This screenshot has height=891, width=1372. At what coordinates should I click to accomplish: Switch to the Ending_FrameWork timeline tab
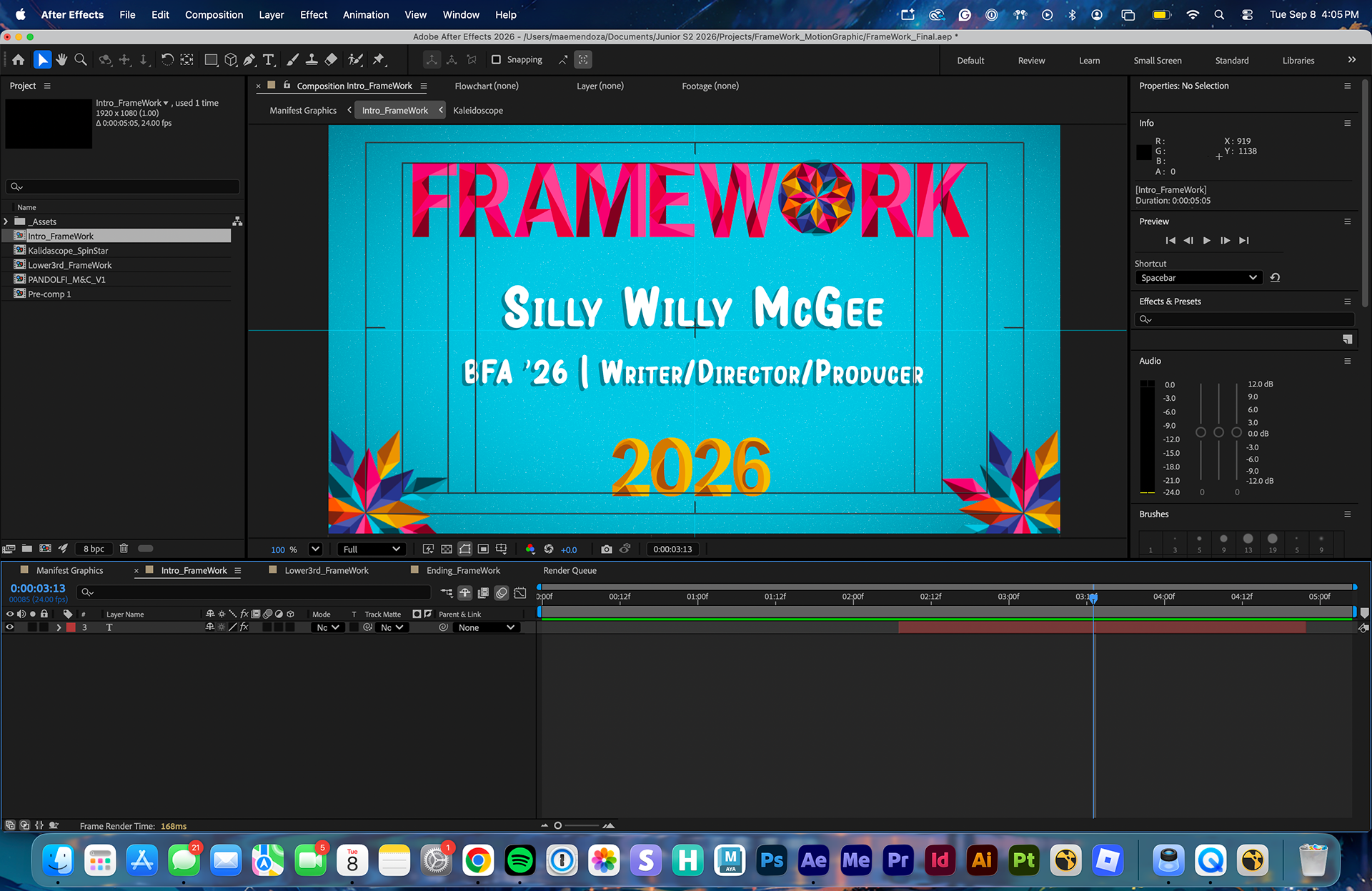click(x=463, y=570)
